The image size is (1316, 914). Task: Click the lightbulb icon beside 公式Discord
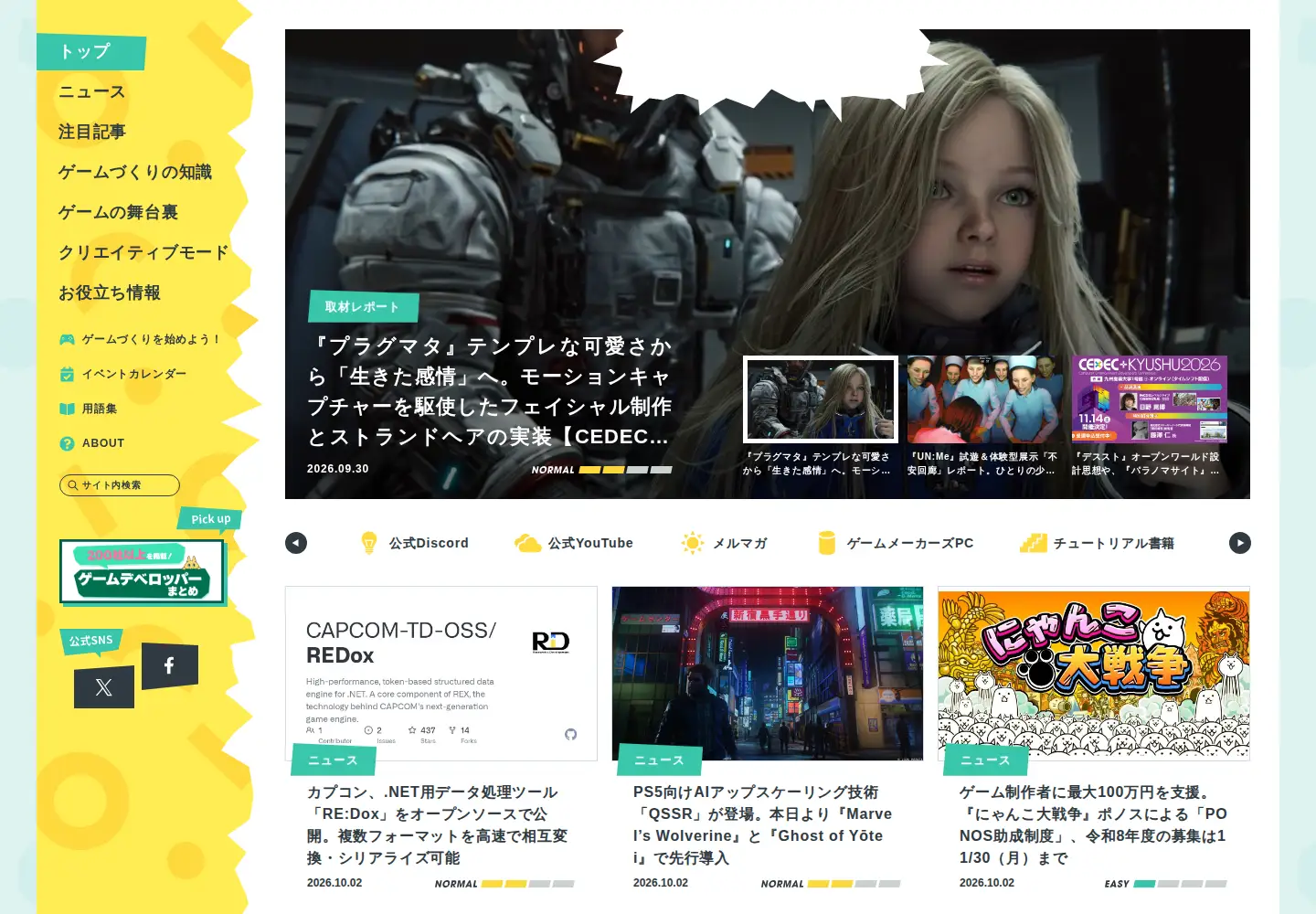click(369, 543)
